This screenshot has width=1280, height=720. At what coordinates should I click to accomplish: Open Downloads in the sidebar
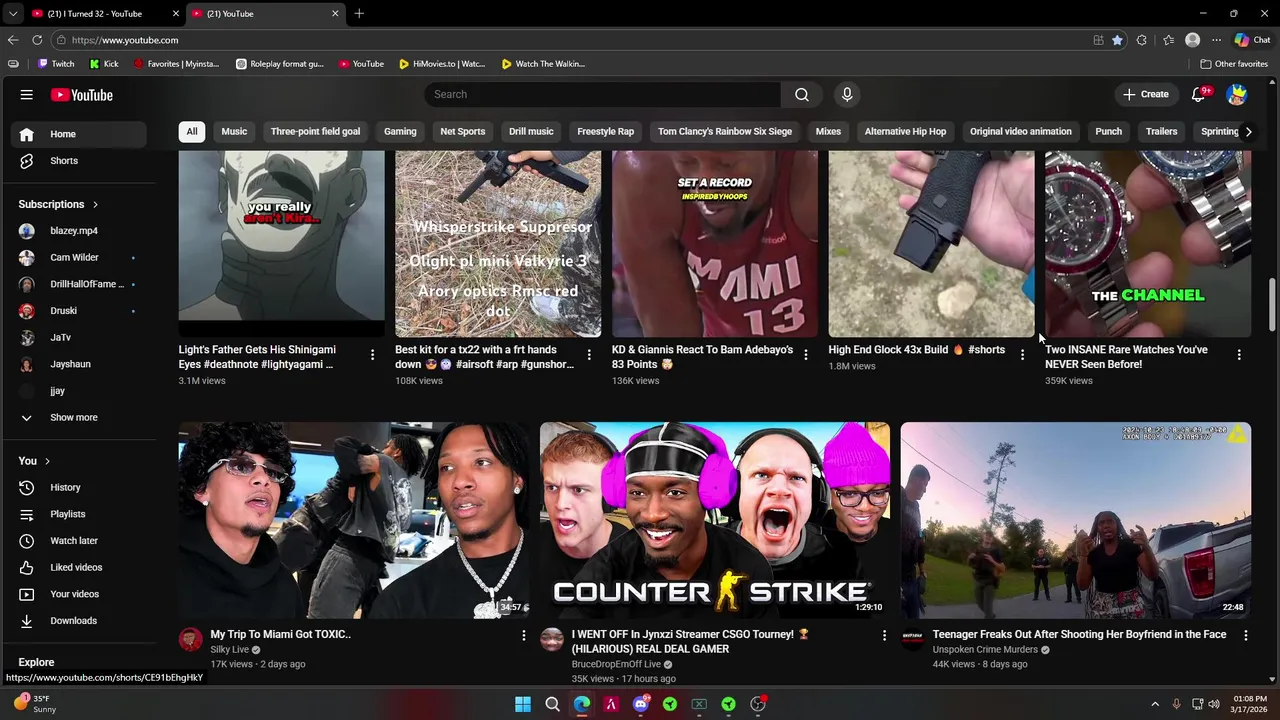pos(75,621)
